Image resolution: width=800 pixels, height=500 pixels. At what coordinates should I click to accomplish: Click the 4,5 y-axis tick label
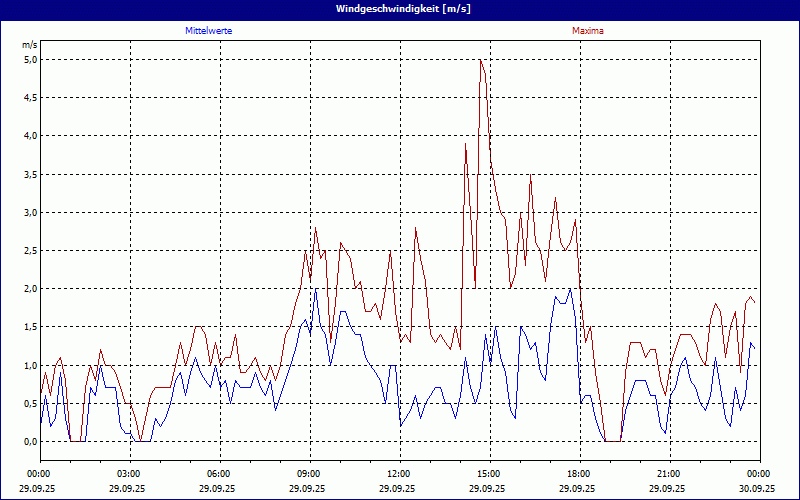[x=30, y=98]
